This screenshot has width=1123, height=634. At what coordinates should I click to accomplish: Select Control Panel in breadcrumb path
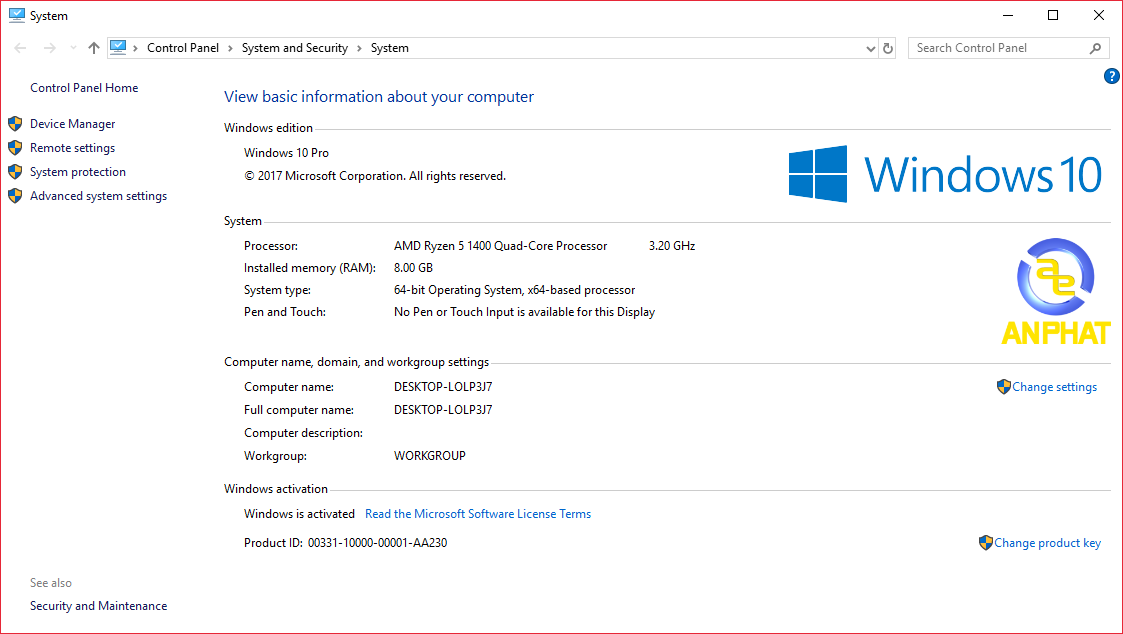tap(183, 48)
